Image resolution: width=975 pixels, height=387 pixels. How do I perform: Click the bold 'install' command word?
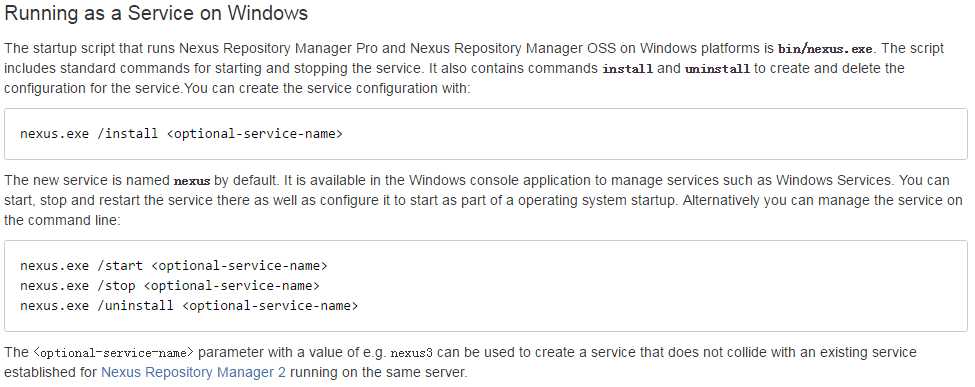pos(627,69)
